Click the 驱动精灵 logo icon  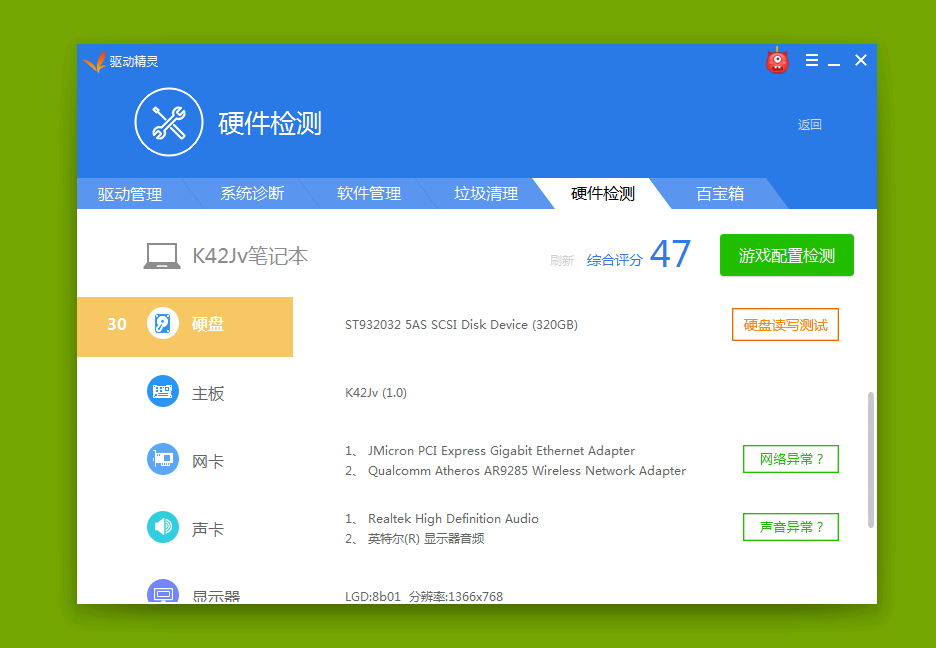(94, 61)
